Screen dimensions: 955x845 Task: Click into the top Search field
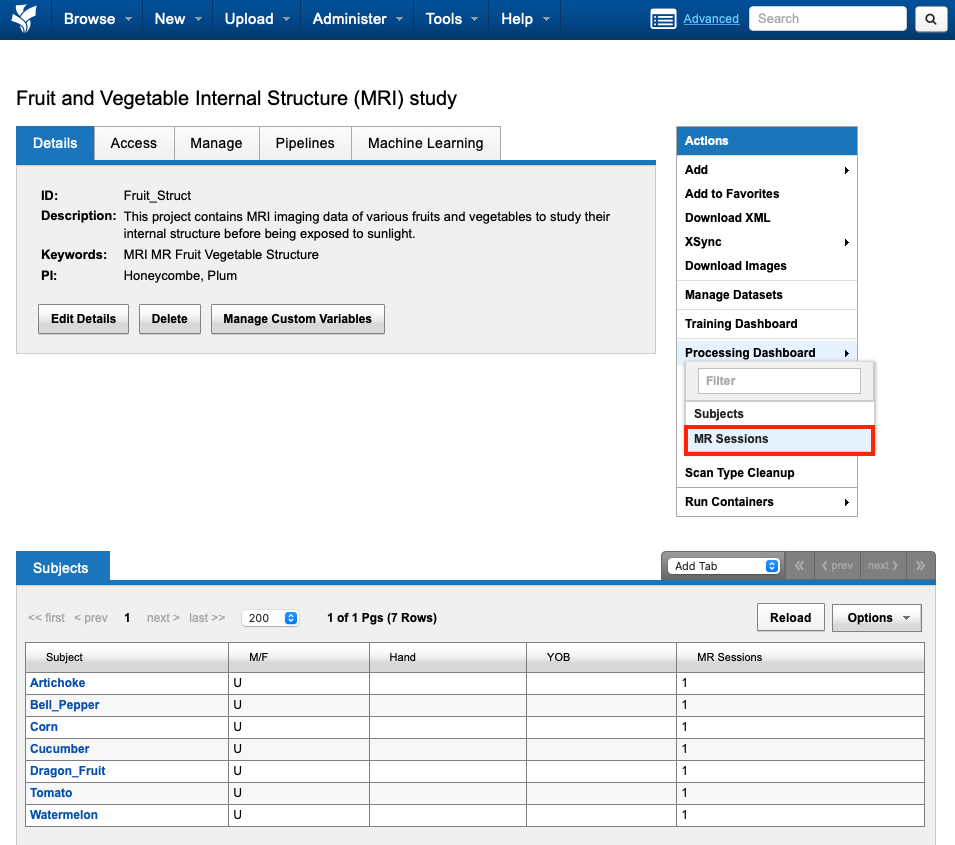tap(826, 19)
